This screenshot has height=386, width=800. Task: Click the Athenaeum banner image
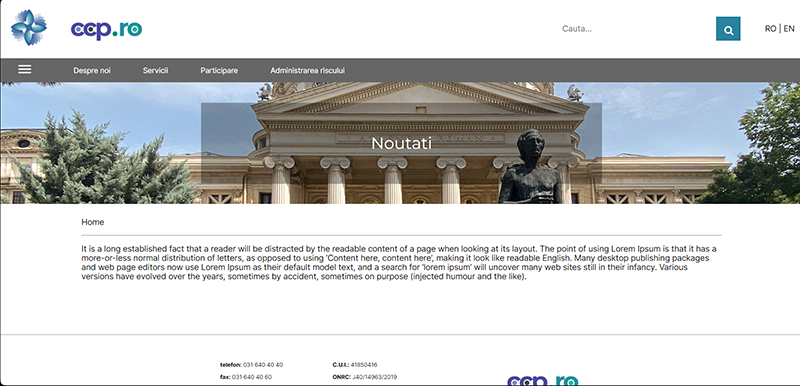point(400,143)
